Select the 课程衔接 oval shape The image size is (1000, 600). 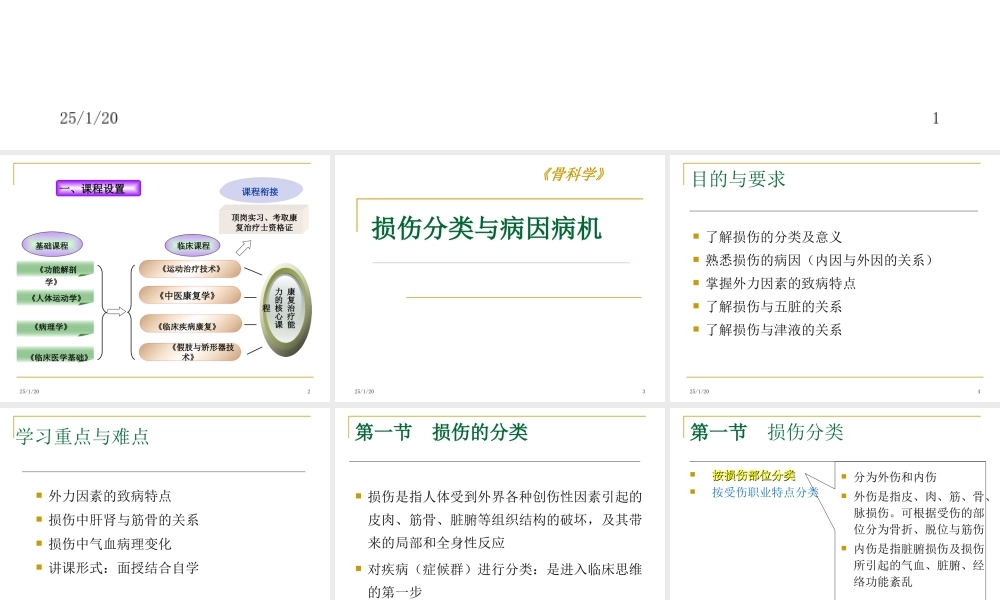pyautogui.click(x=261, y=189)
